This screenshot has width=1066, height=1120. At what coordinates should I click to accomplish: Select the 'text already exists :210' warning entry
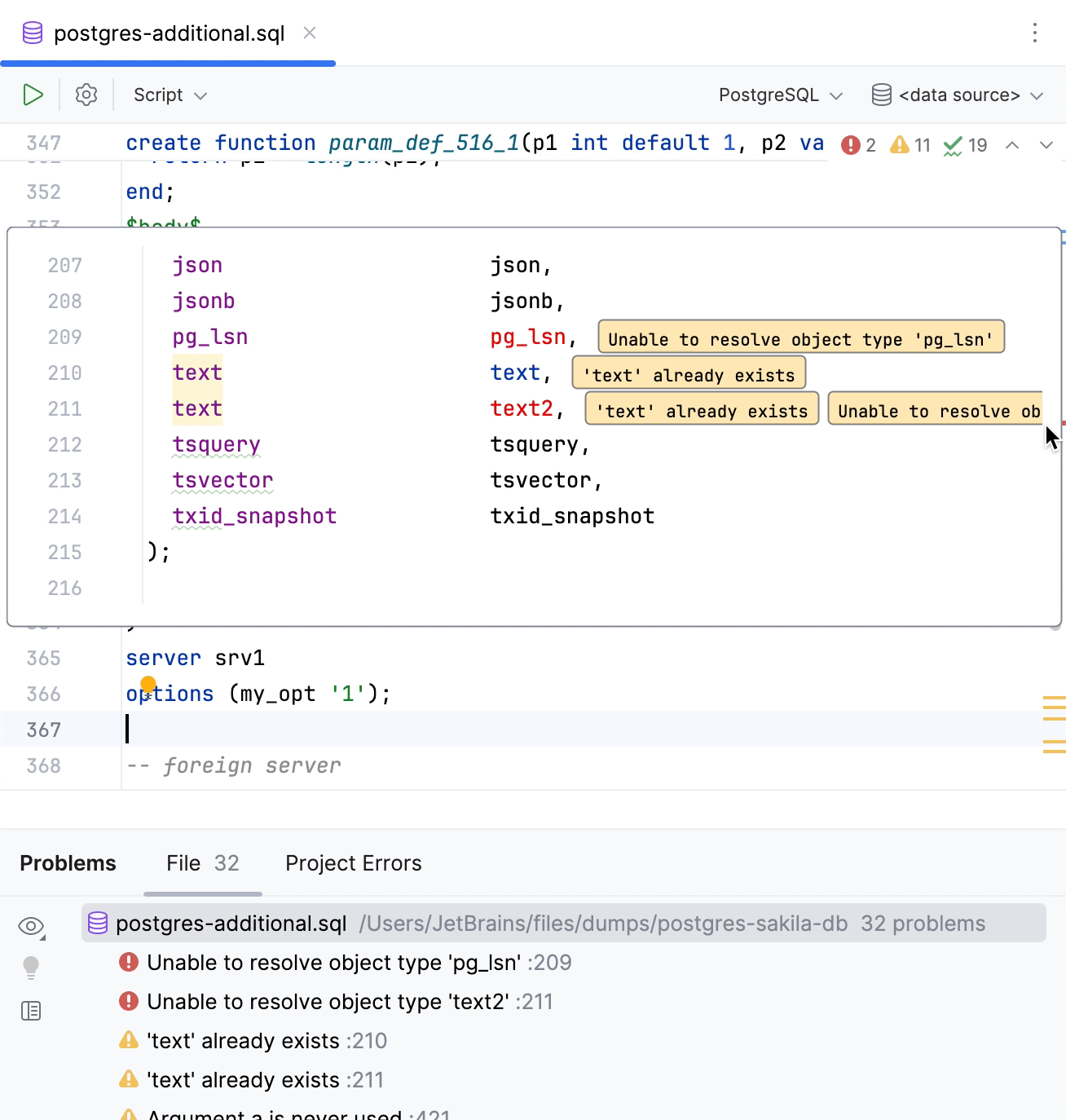tap(266, 1041)
